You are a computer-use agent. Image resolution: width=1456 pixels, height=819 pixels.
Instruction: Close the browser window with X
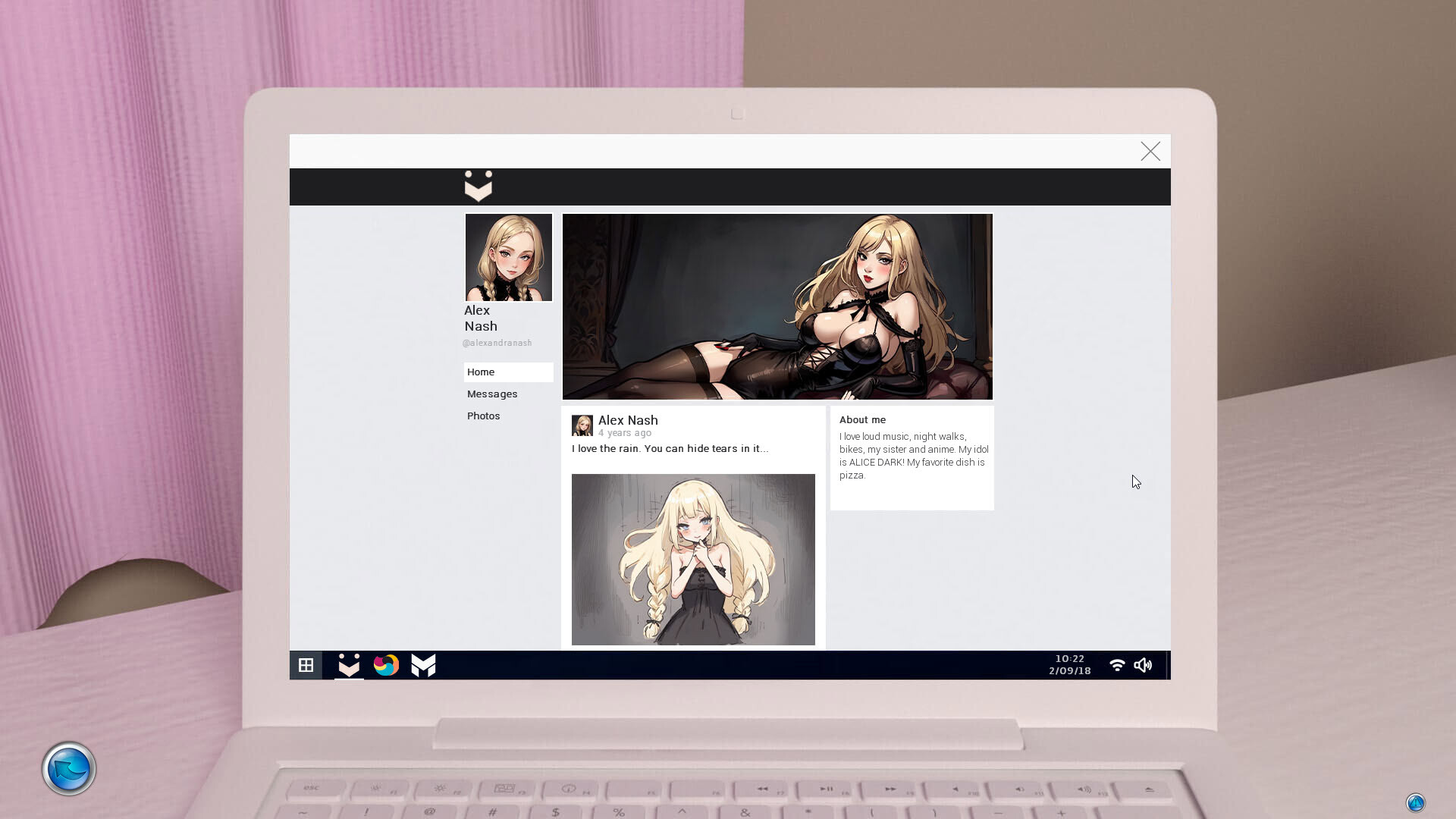point(1150,152)
